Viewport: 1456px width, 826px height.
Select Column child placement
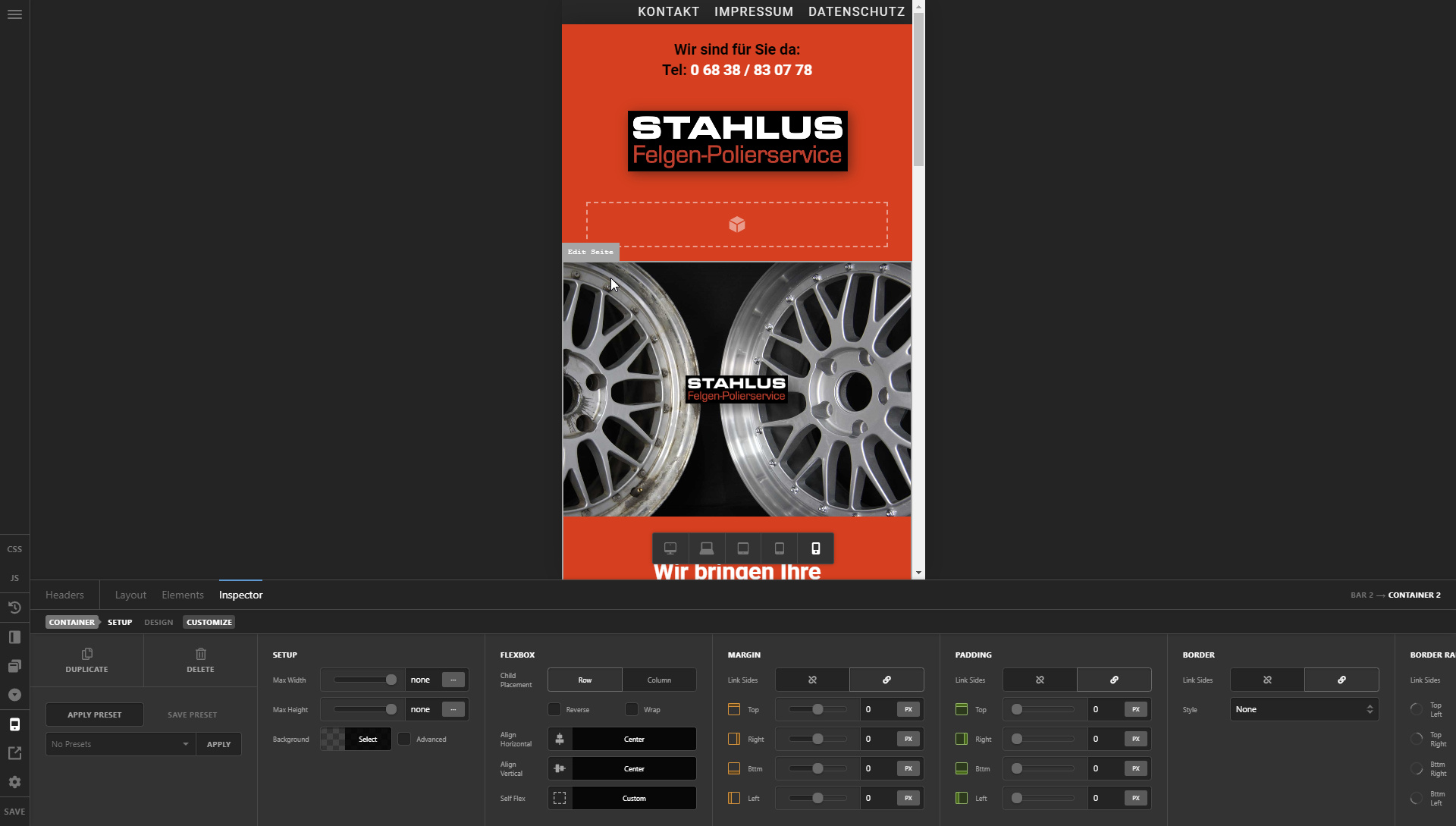[x=659, y=680]
